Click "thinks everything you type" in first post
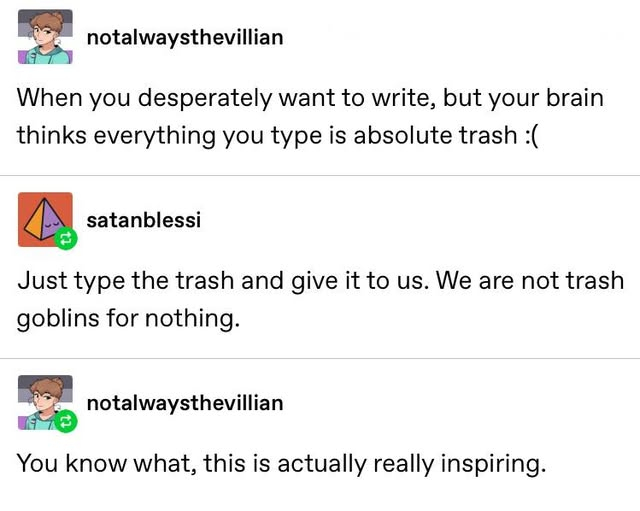This screenshot has height=511, width=640. [150, 136]
